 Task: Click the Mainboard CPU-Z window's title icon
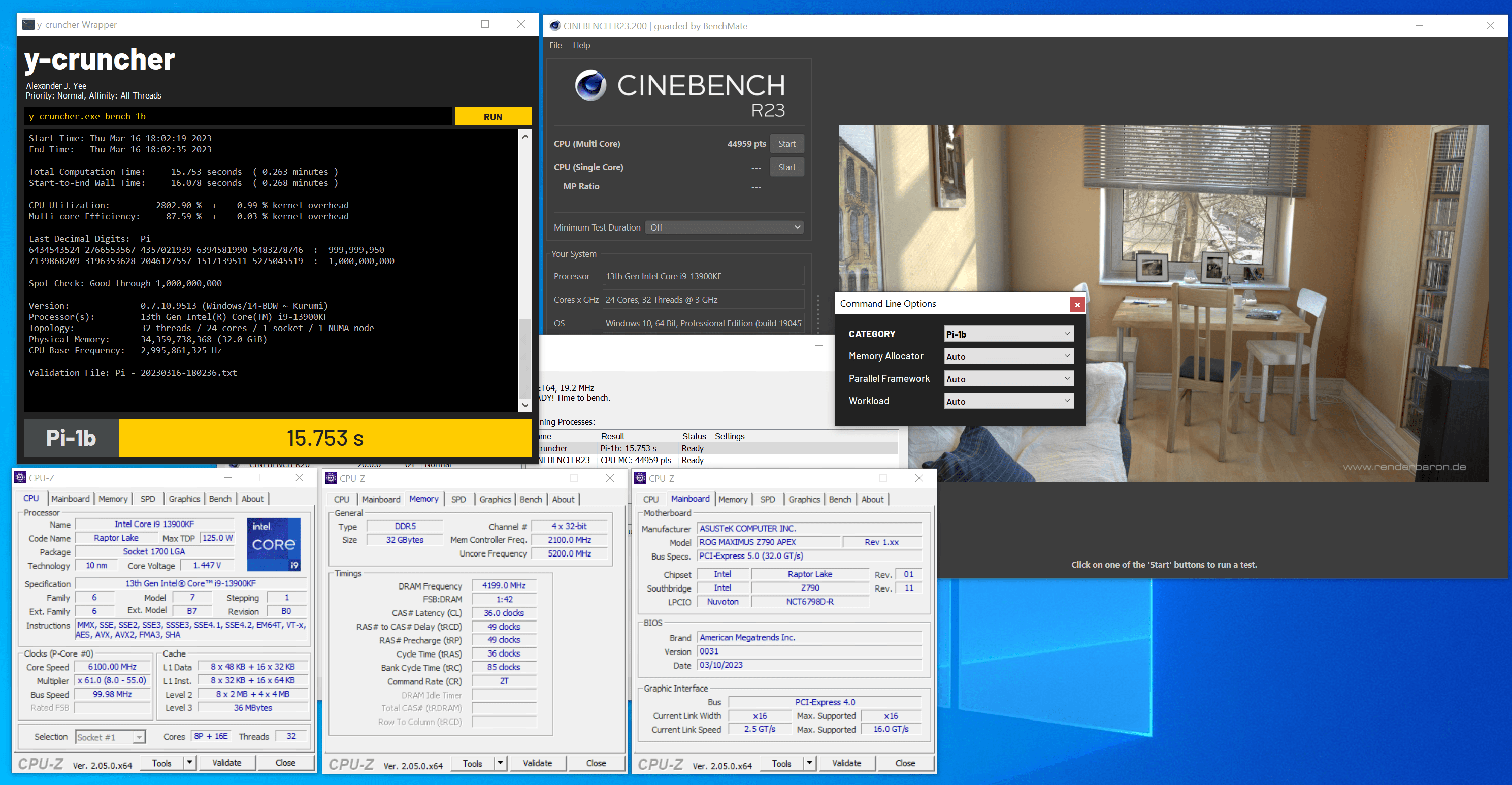tap(640, 478)
